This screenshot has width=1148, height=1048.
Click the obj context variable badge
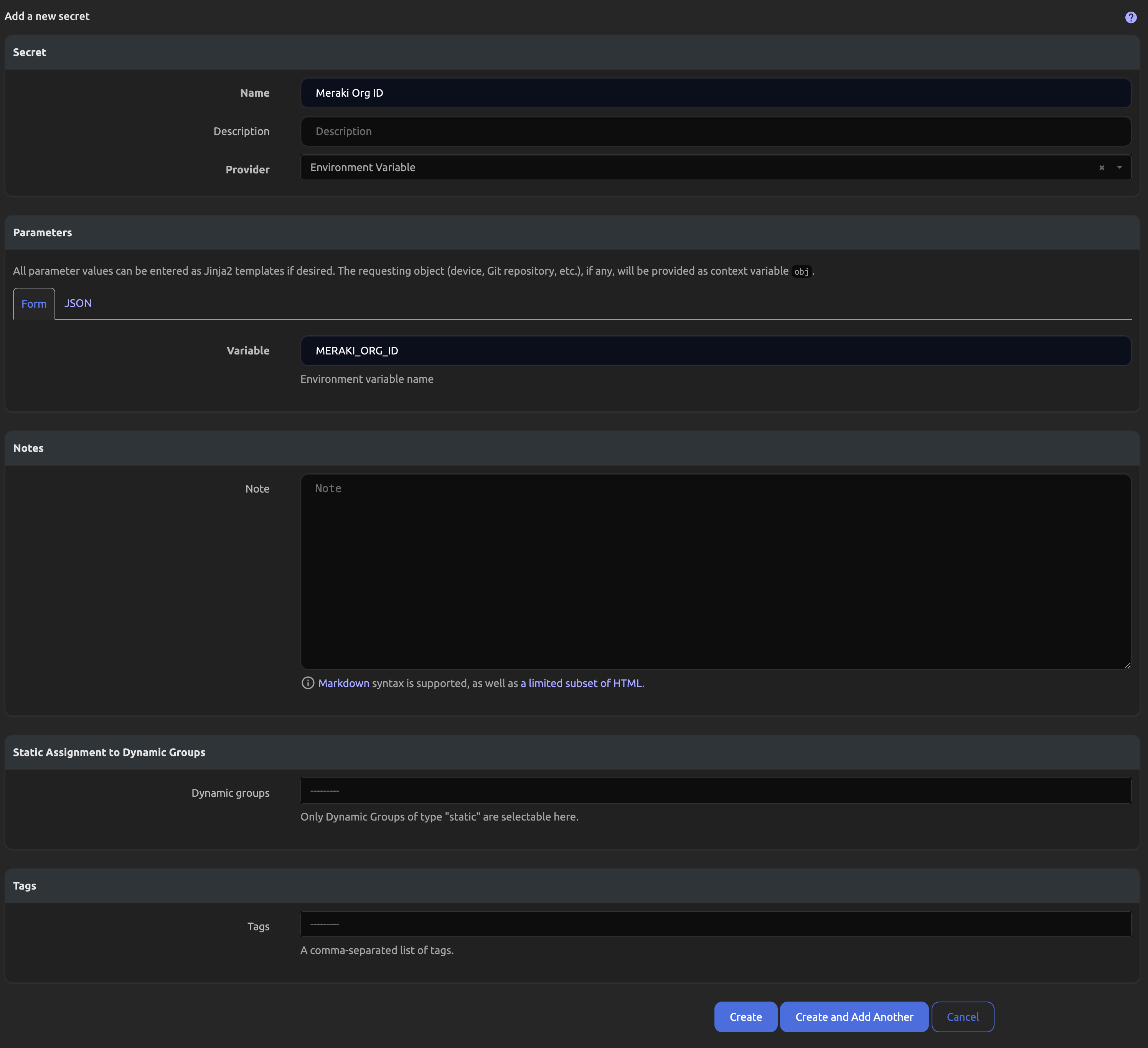tap(801, 272)
